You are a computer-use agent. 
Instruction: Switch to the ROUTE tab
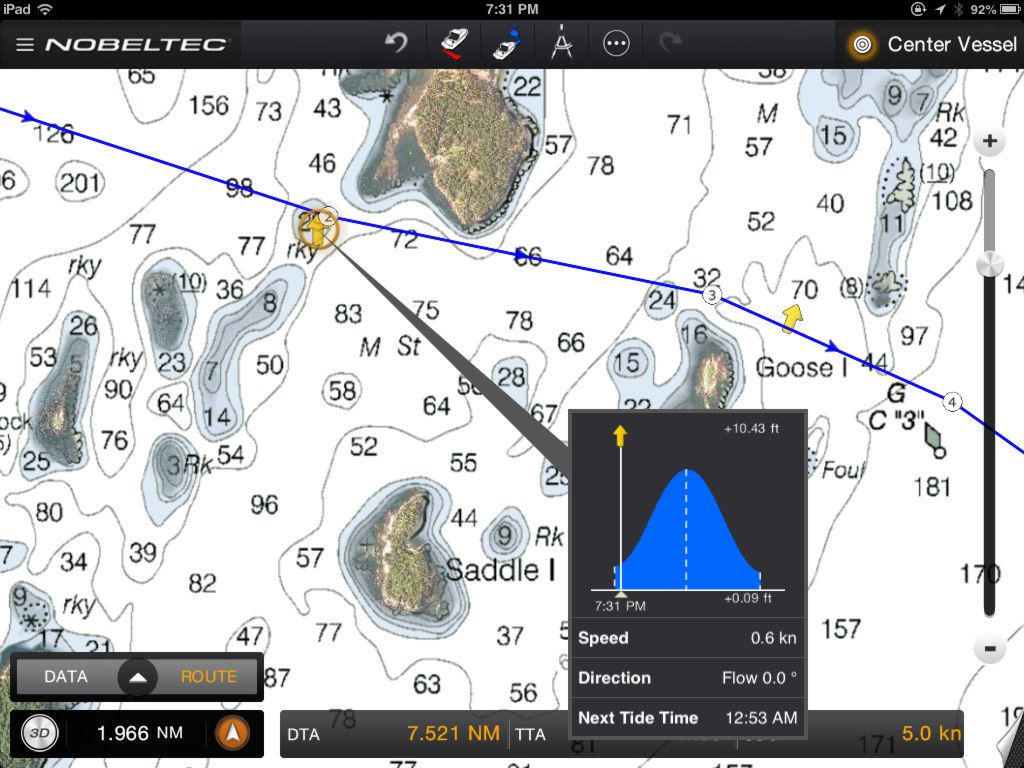(x=208, y=677)
